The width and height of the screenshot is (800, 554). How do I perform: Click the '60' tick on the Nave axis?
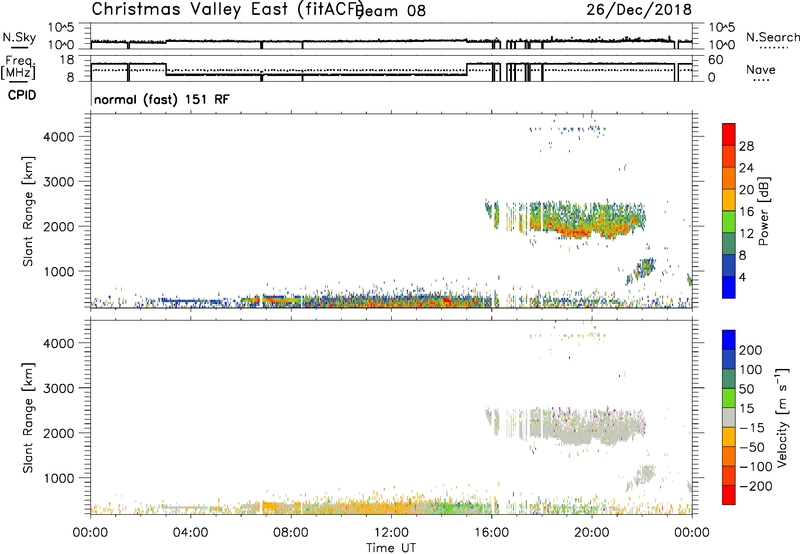716,60
